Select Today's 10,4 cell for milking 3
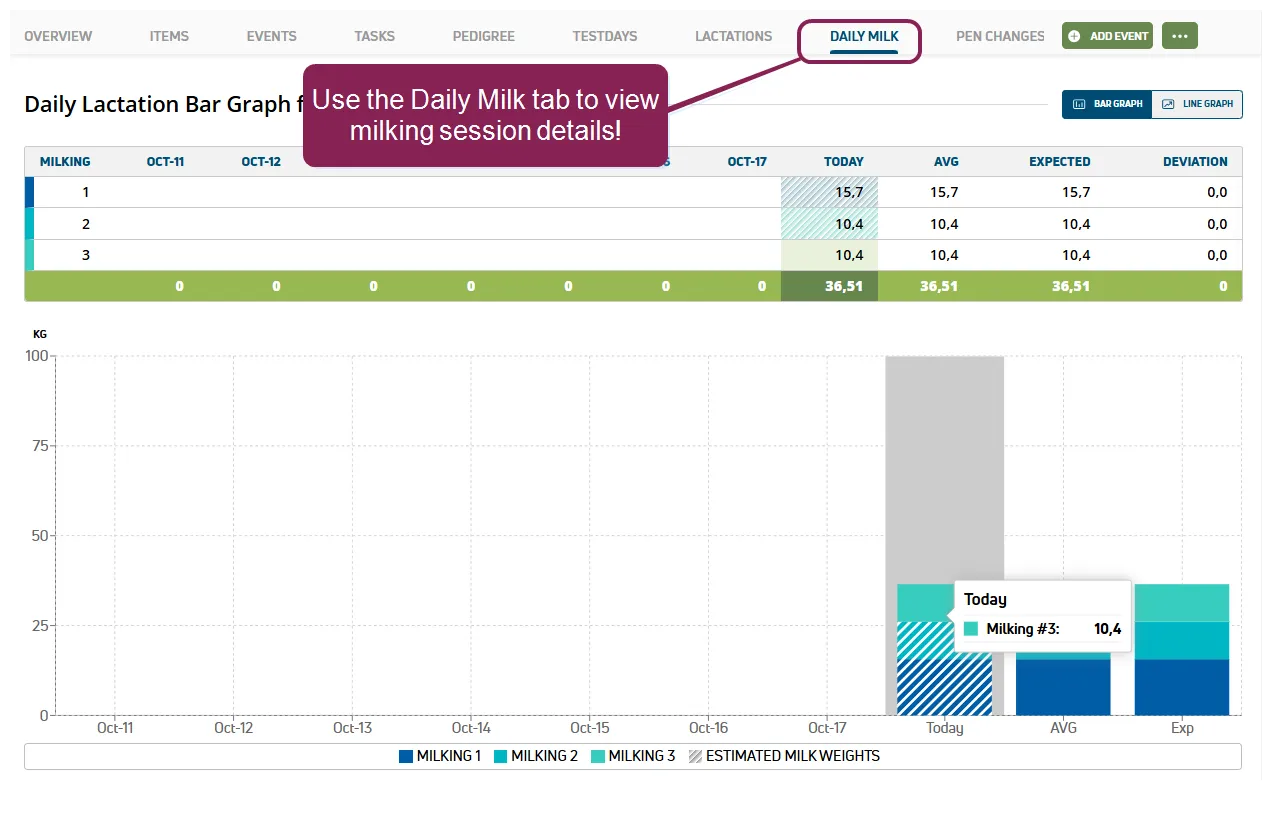 [829, 255]
